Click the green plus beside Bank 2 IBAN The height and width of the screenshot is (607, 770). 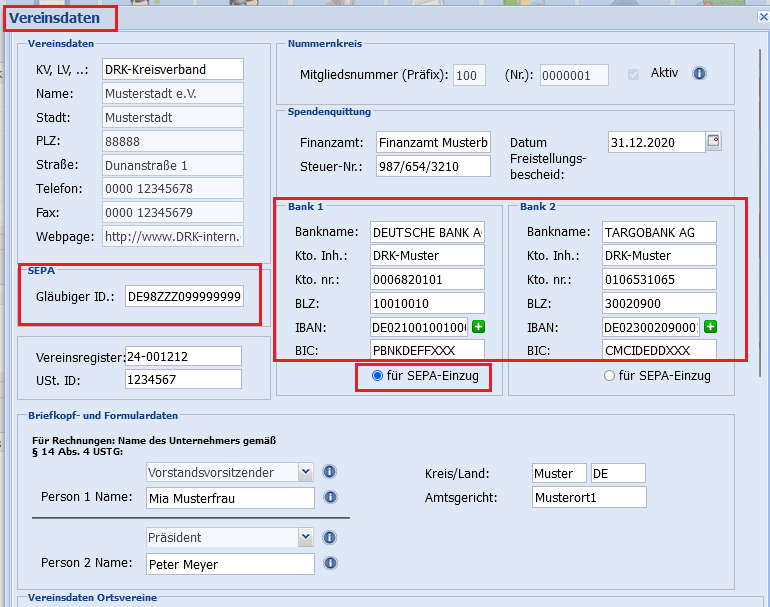pyautogui.click(x=710, y=327)
